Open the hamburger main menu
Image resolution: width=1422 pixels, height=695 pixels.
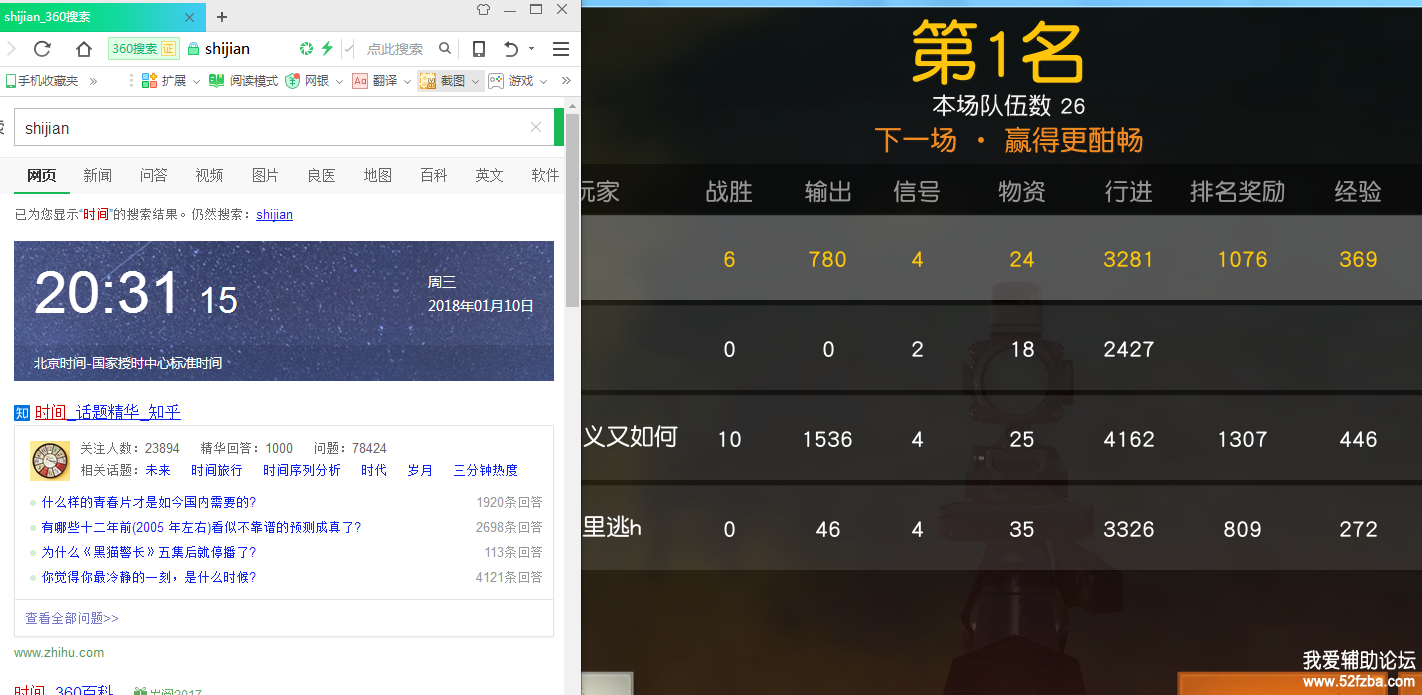pyautogui.click(x=561, y=48)
